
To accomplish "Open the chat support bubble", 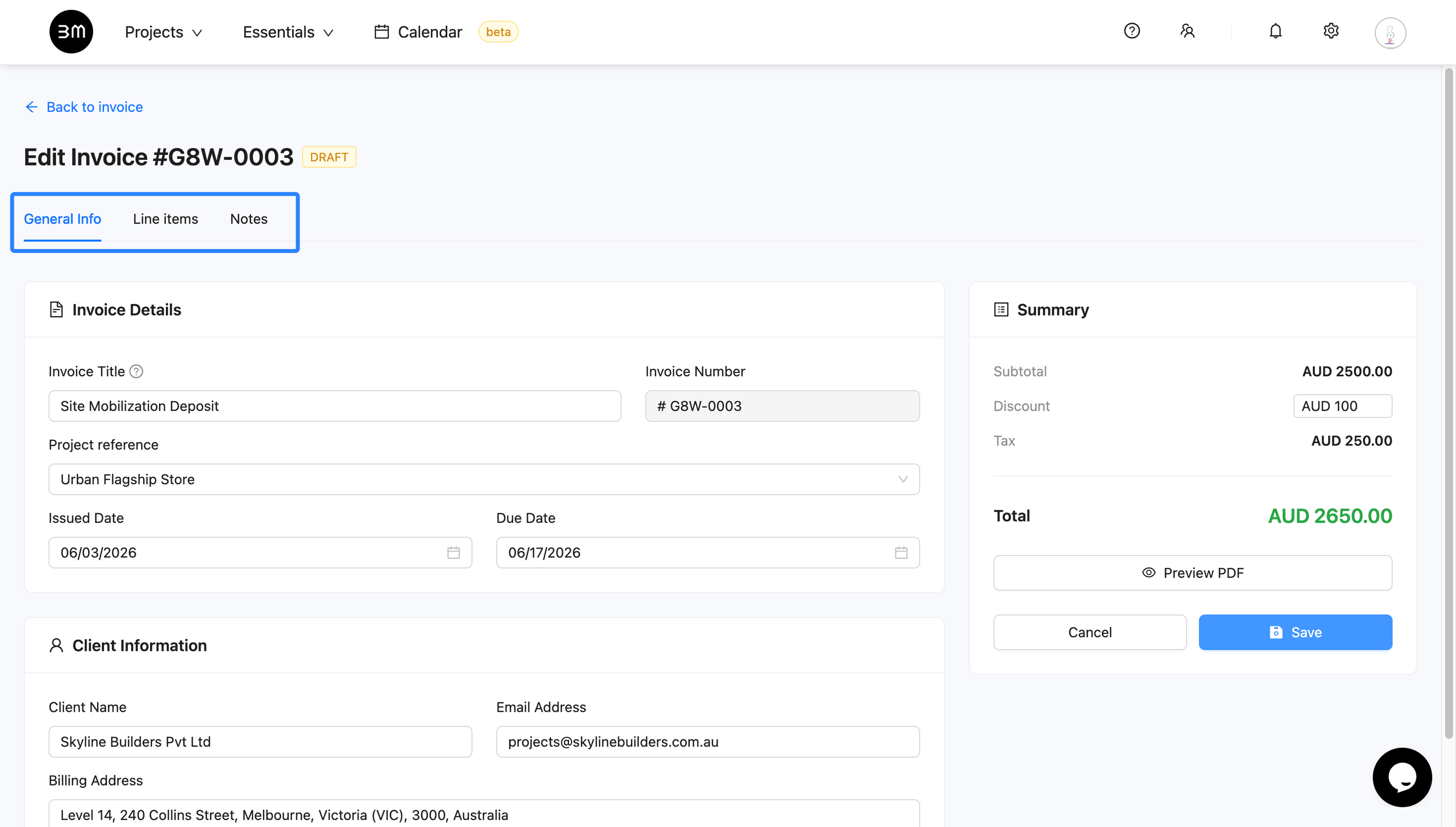I will click(1402, 777).
